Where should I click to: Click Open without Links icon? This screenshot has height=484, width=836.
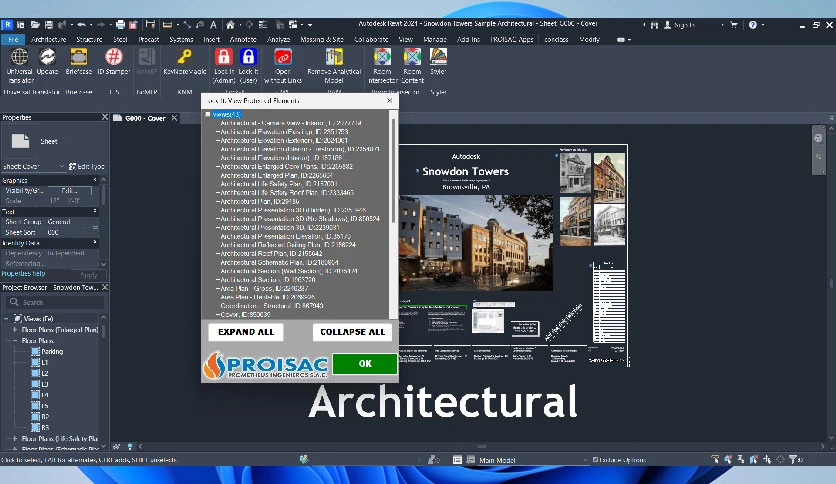tap(283, 57)
